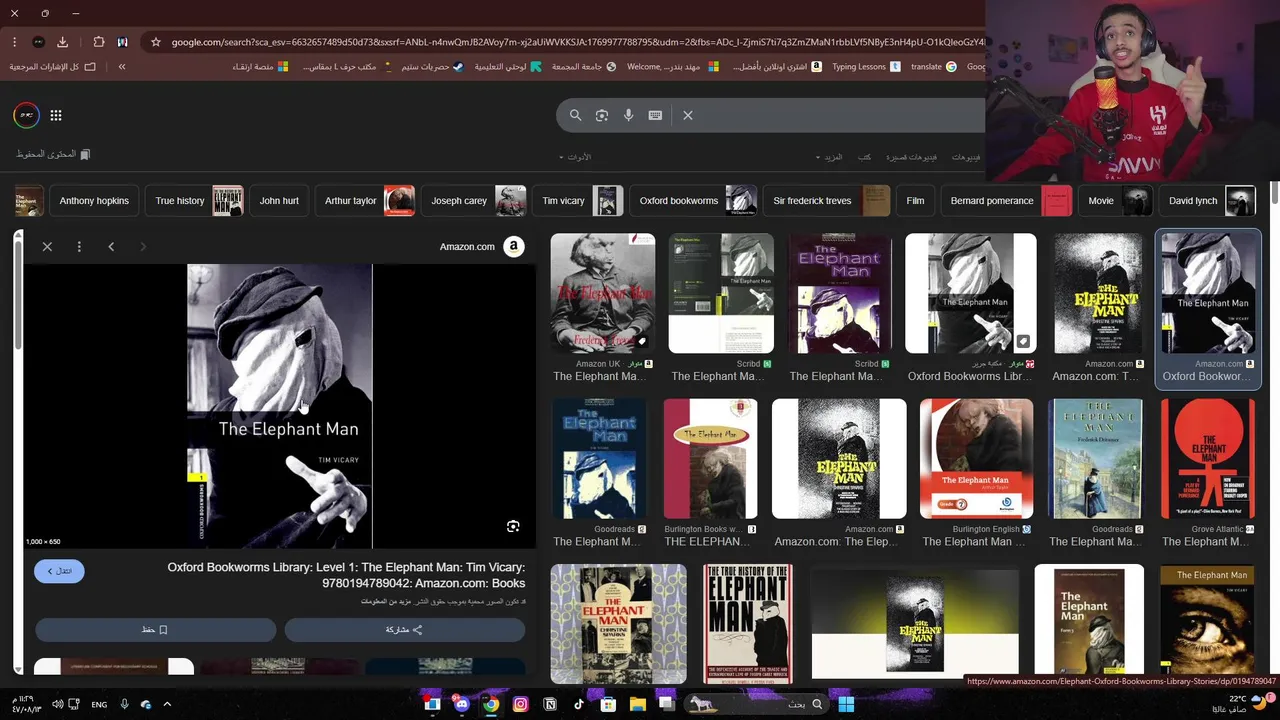1280x720 pixels.
Task: Open TikTok from the taskbar
Action: (x=578, y=704)
